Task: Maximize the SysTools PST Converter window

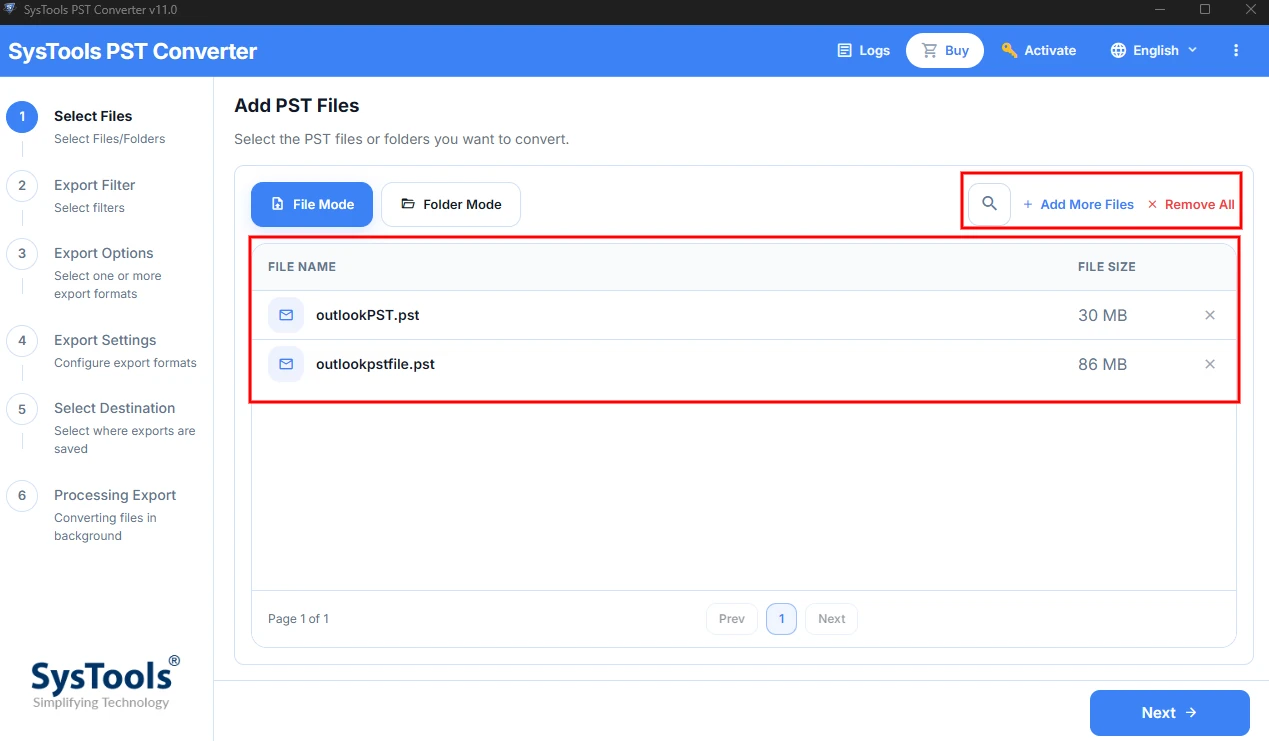Action: [1204, 10]
